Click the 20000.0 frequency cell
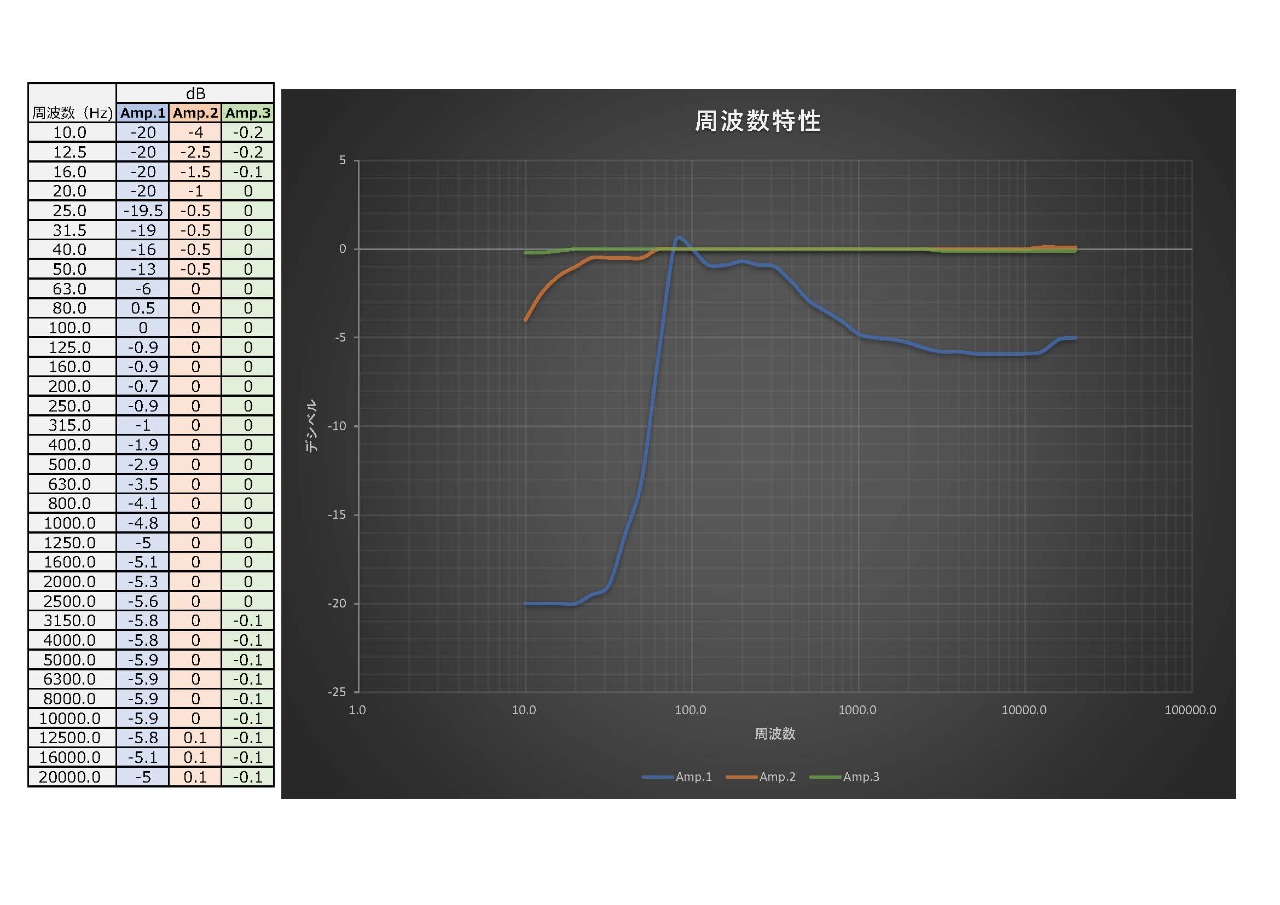 (71, 777)
